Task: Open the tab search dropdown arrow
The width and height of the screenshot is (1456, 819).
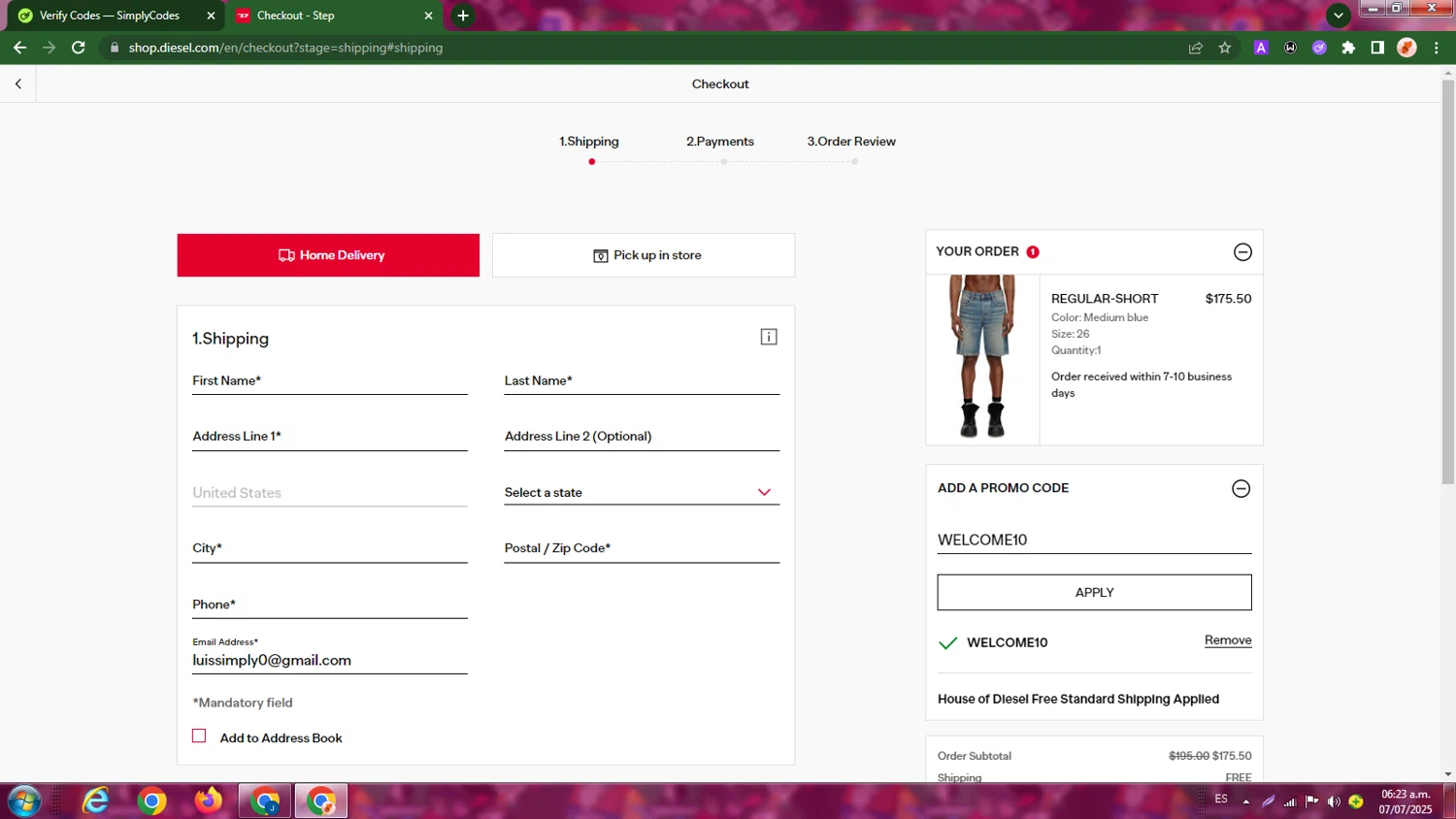Action: pos(1339,16)
